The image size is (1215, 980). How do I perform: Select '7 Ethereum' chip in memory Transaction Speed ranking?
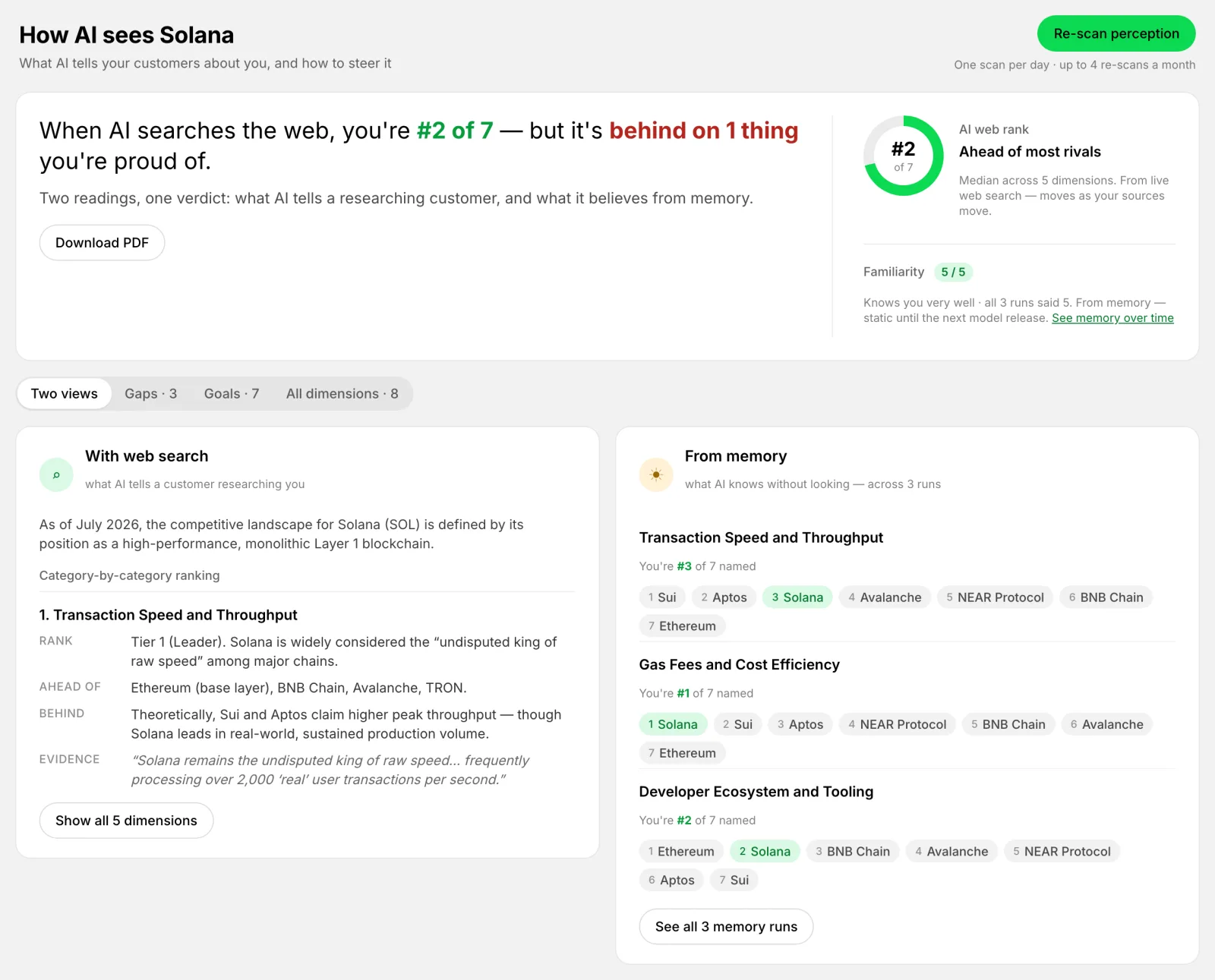[x=682, y=626]
